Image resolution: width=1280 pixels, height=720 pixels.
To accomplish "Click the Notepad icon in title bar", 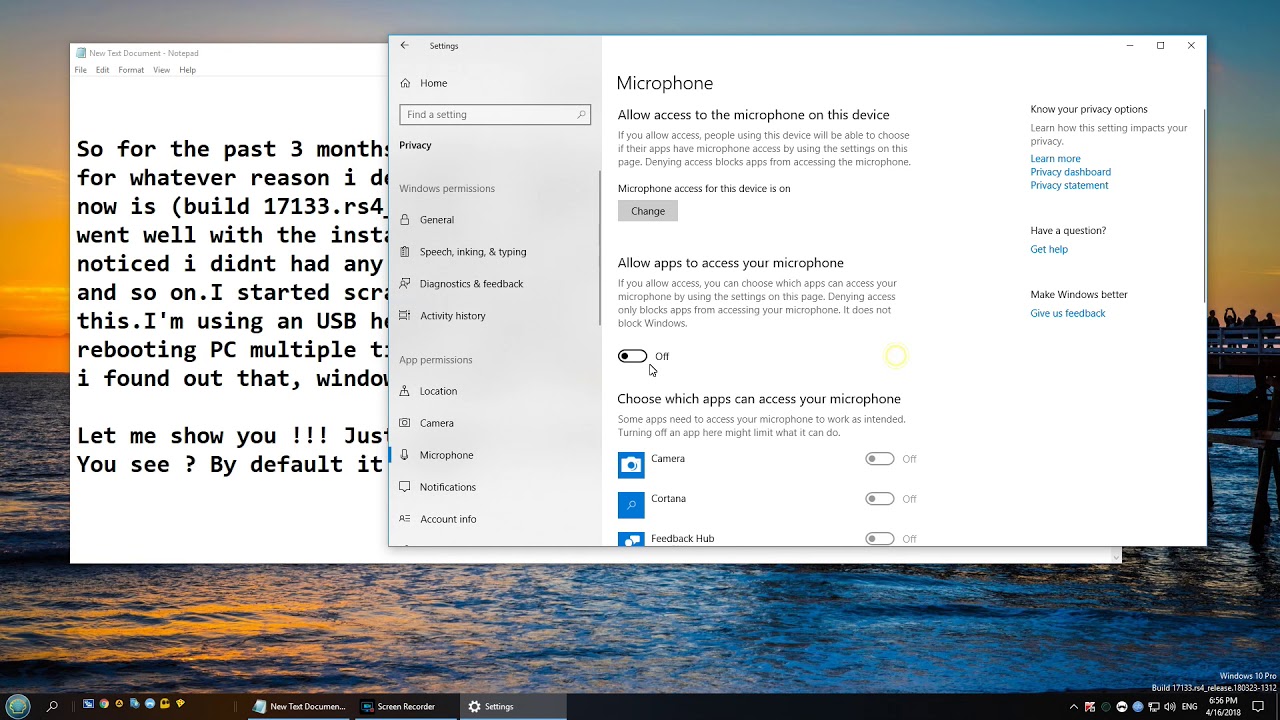I will pos(81,53).
